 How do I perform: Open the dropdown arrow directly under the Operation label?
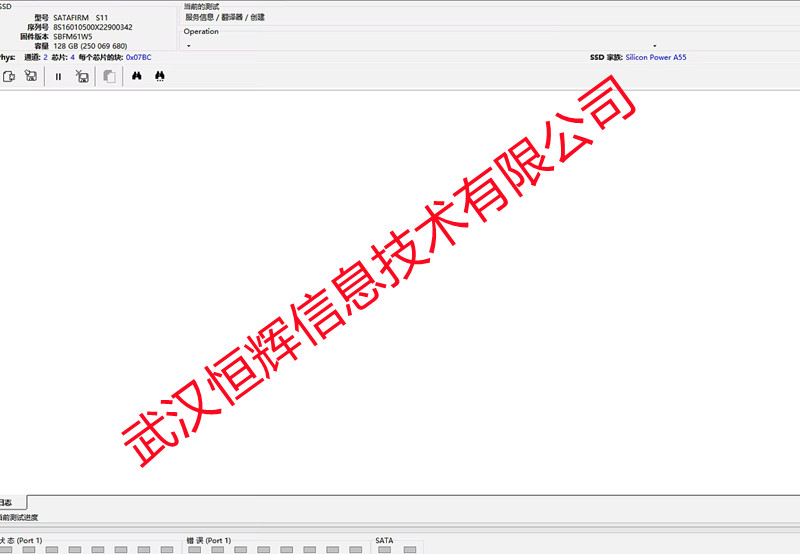tap(189, 46)
